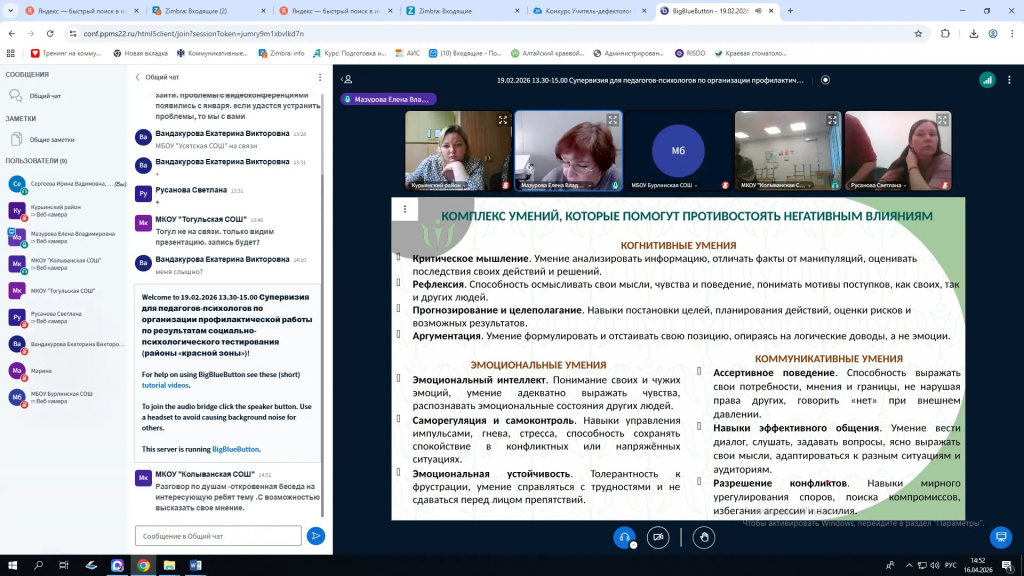Open Word from the Windows taskbar
The width and height of the screenshot is (1024, 576).
pos(195,565)
